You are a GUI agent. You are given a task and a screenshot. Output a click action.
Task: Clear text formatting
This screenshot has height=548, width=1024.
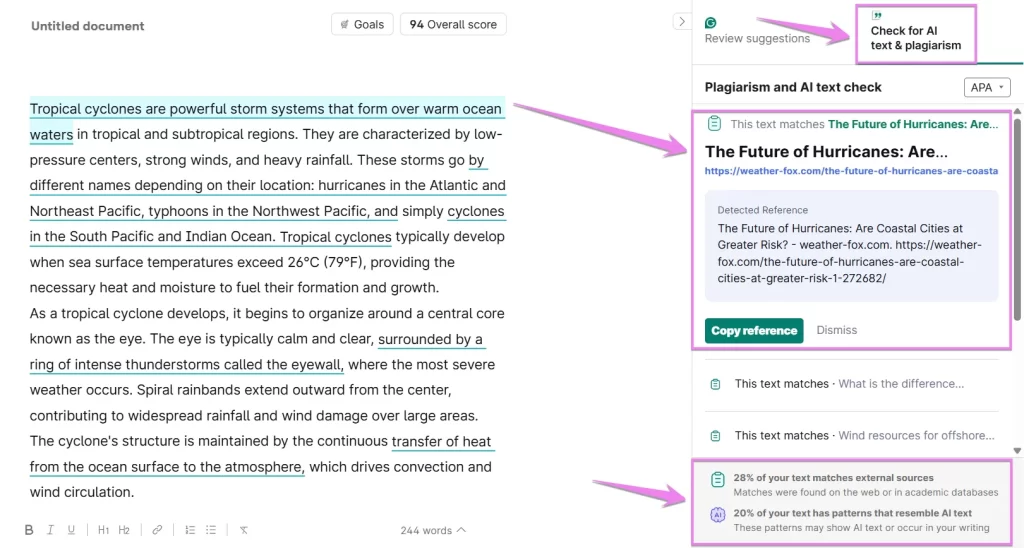coord(243,530)
